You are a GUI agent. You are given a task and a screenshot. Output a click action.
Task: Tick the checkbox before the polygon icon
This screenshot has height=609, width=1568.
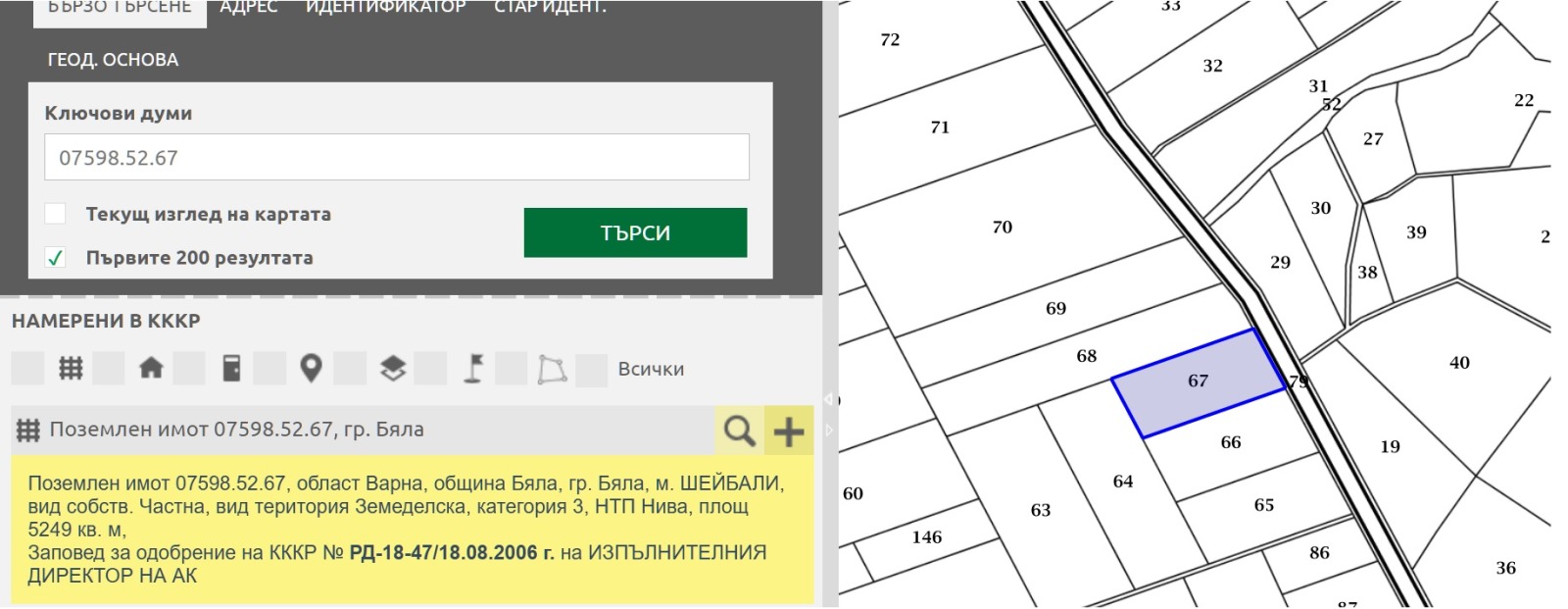512,369
